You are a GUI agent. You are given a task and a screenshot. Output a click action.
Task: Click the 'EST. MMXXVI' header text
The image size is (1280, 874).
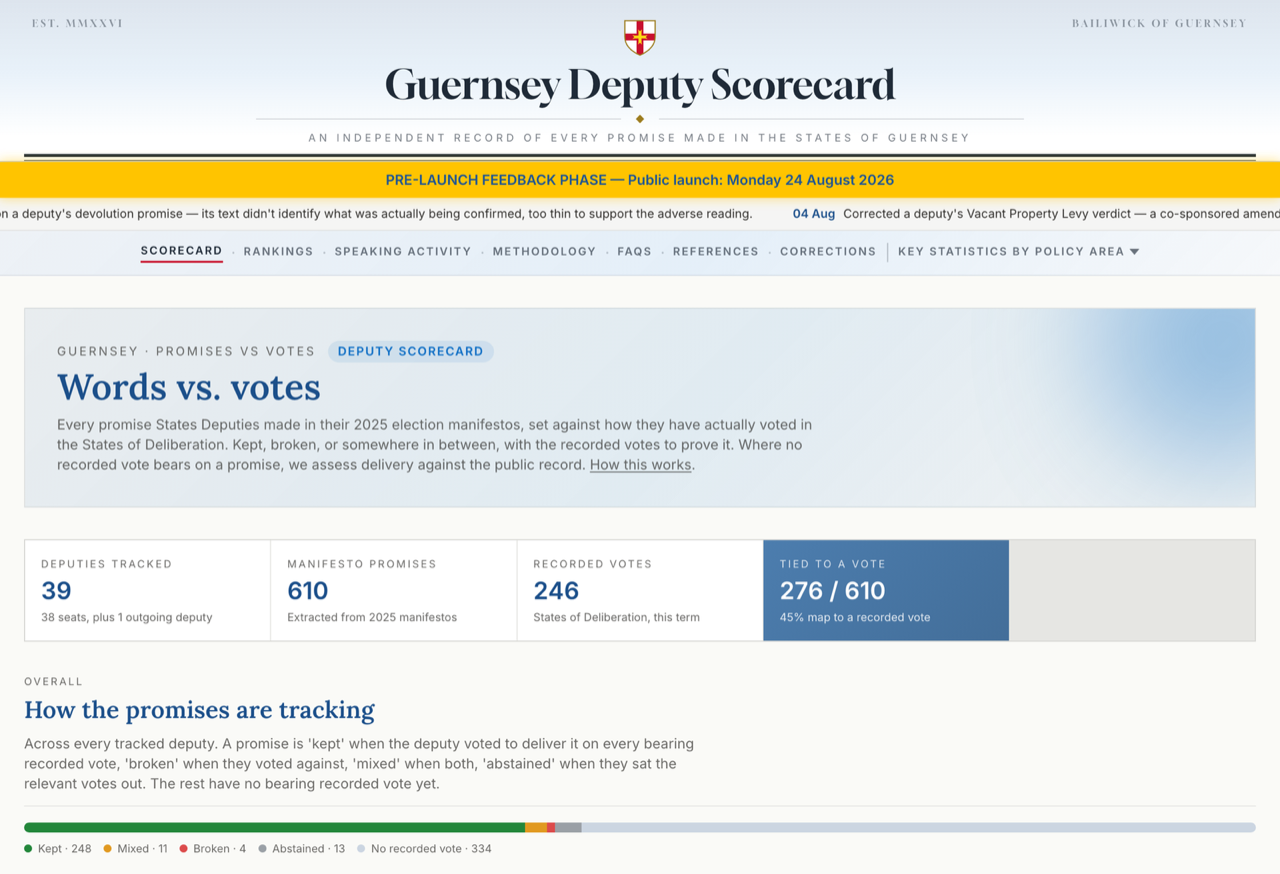(x=77, y=23)
